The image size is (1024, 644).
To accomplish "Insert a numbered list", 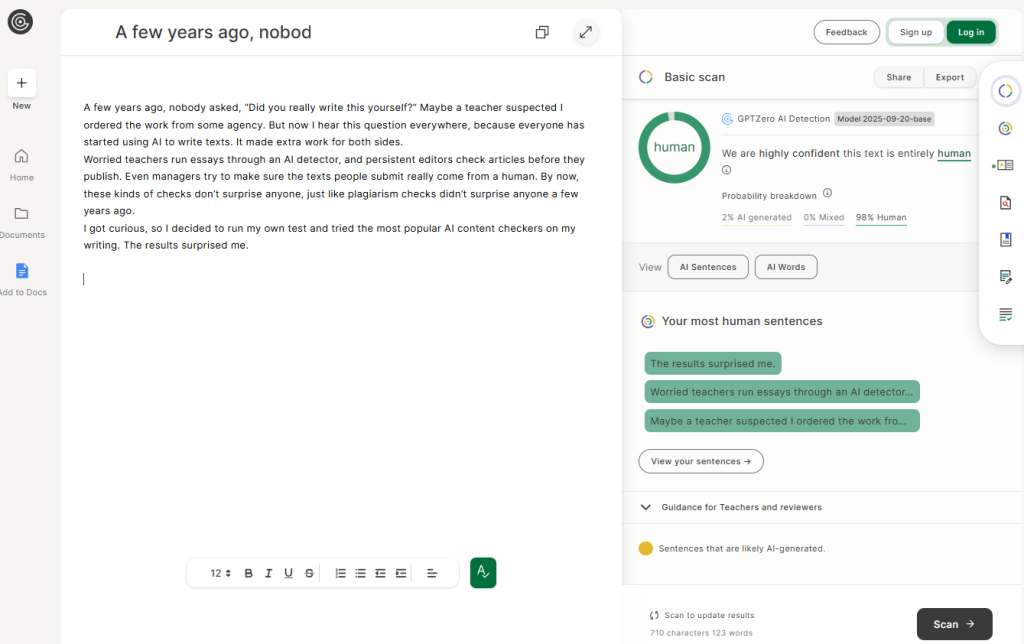I will [x=340, y=573].
